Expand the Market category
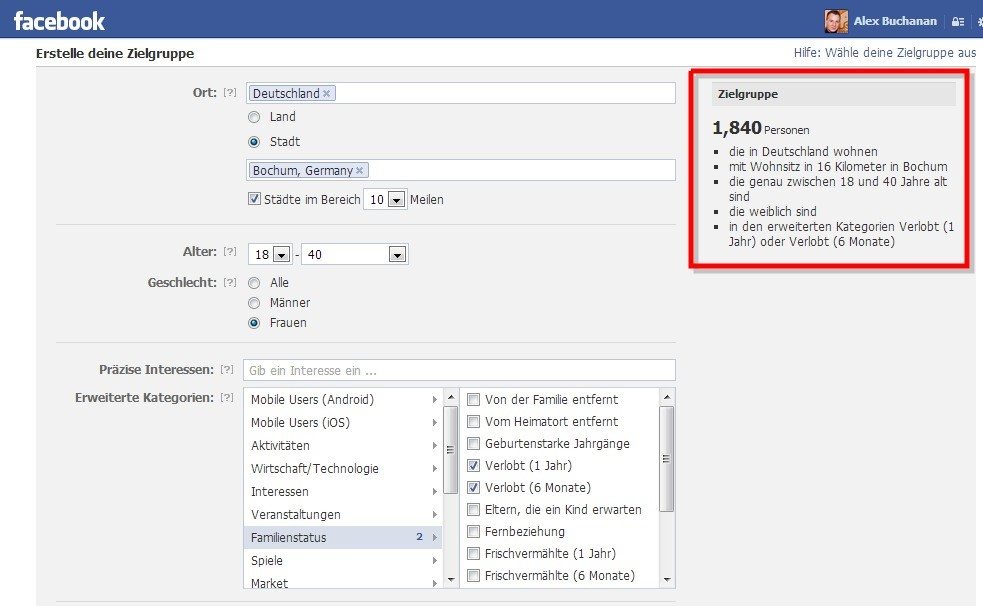Viewport: 983px width, 606px height. 343,582
